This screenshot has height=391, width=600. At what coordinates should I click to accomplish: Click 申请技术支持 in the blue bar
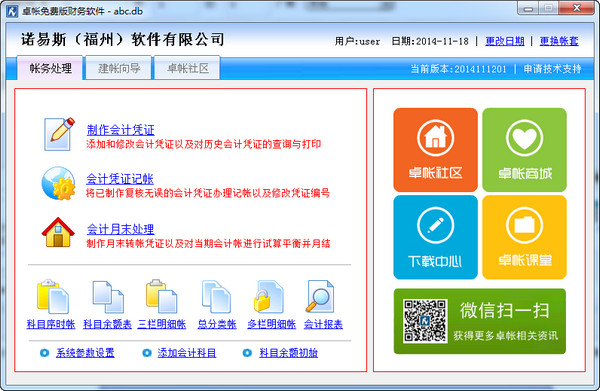click(552, 69)
